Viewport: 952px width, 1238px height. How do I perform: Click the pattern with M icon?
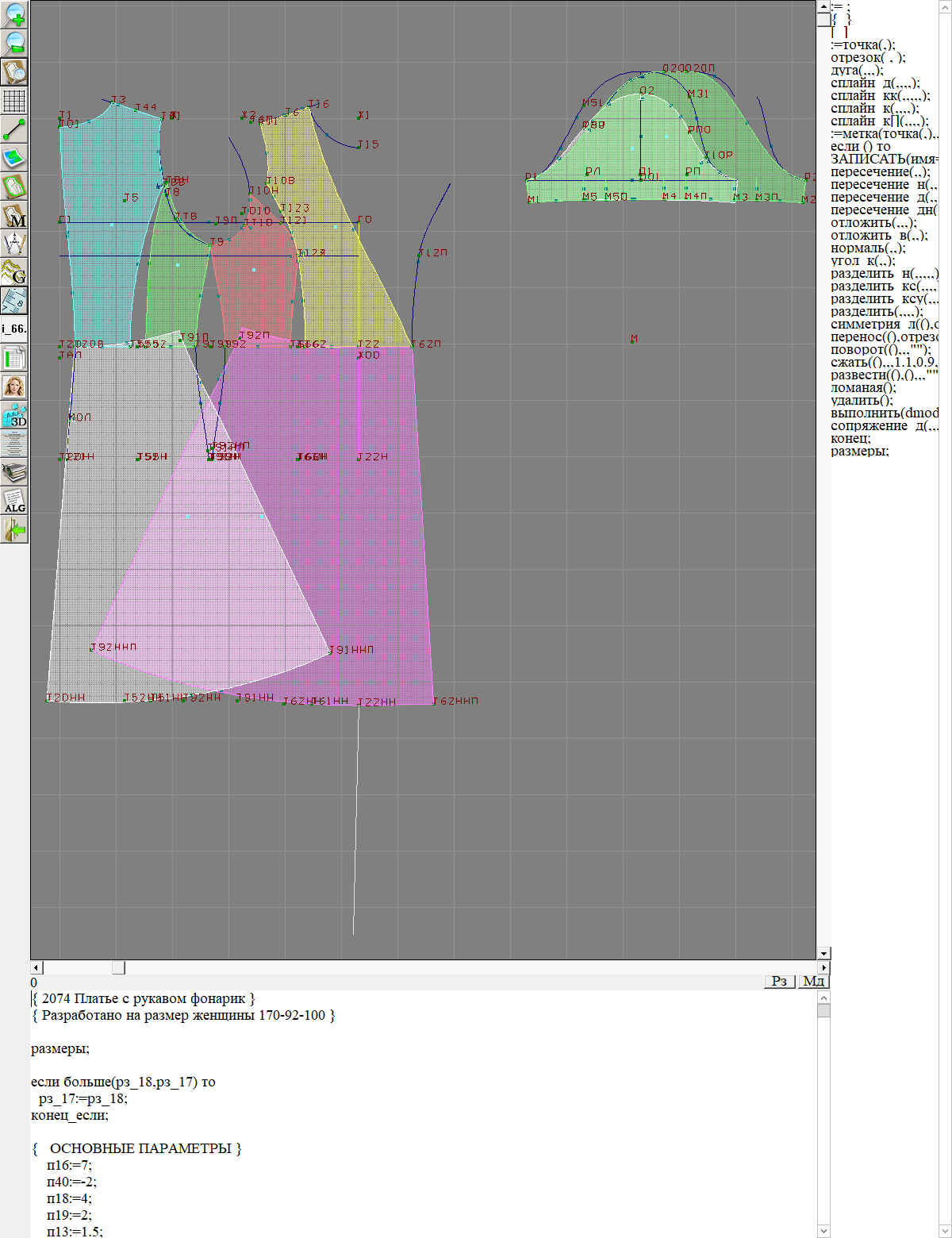[x=14, y=215]
